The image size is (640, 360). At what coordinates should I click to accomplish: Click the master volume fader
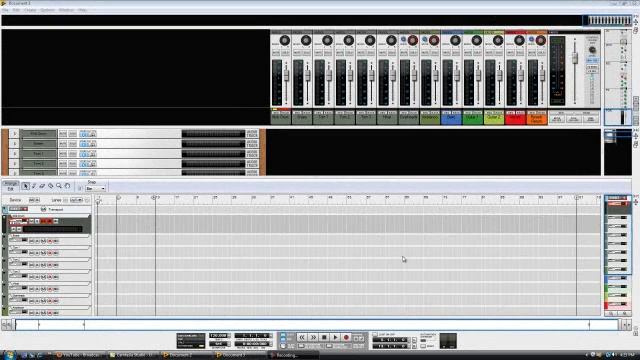tap(575, 58)
